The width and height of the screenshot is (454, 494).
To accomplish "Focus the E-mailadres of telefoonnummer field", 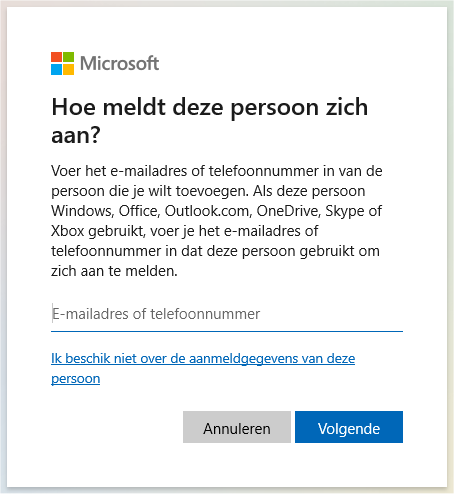I will (227, 314).
